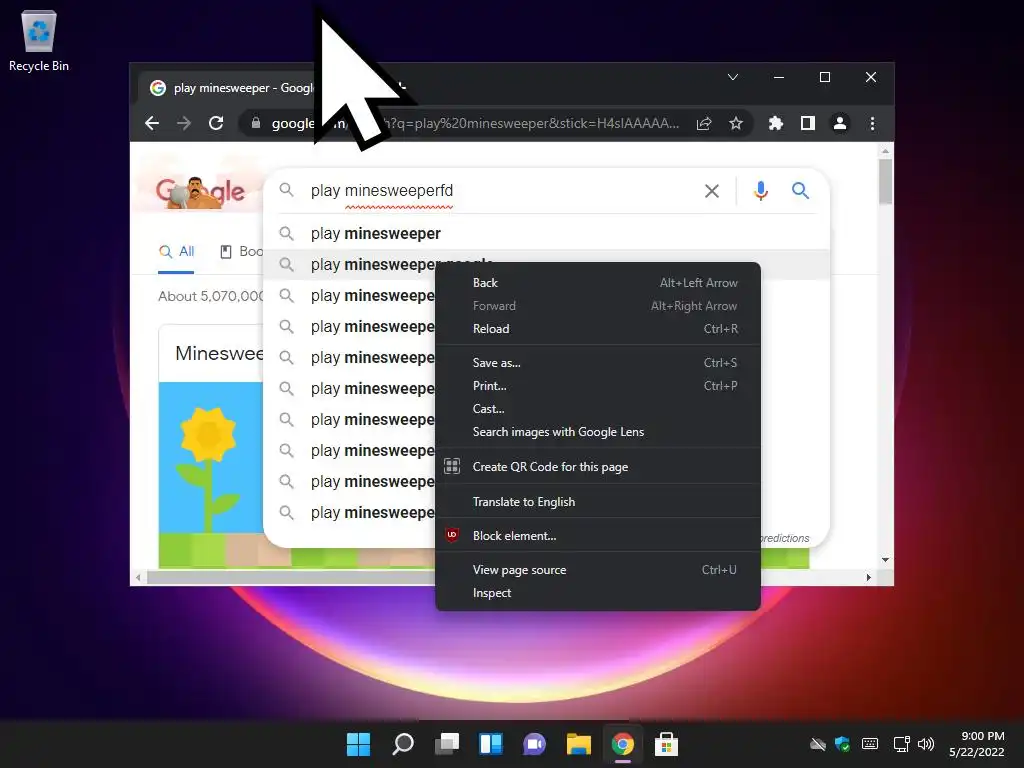Submit search with blue magnifier icon
The image size is (1024, 768).
click(x=801, y=191)
